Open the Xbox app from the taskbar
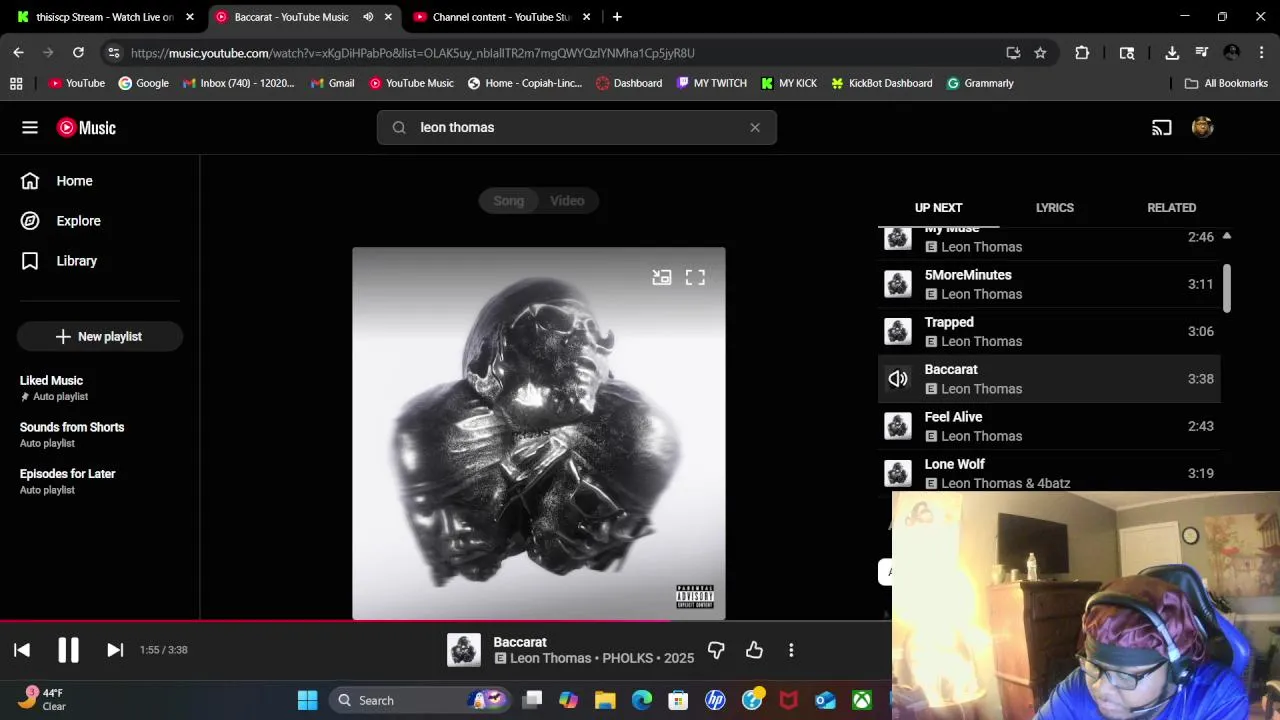The width and height of the screenshot is (1280, 720). 862,700
